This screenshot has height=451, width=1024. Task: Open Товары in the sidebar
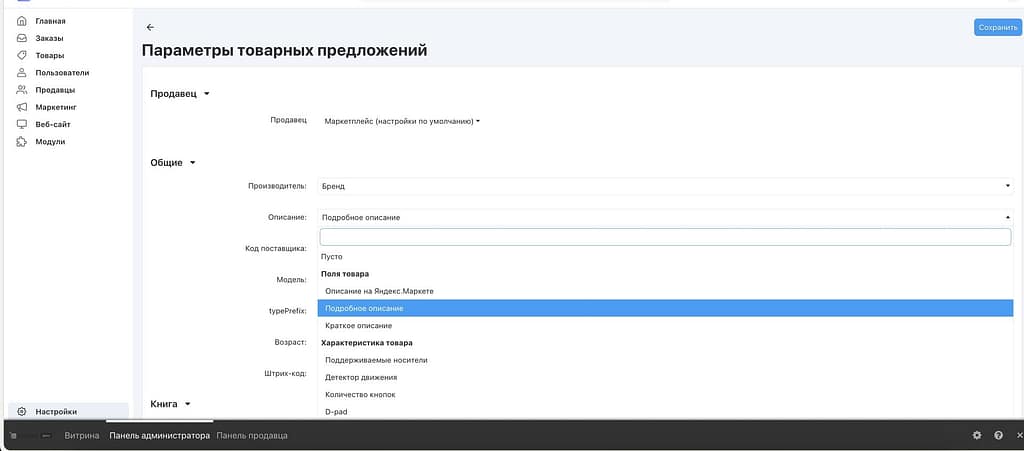pyautogui.click(x=50, y=55)
